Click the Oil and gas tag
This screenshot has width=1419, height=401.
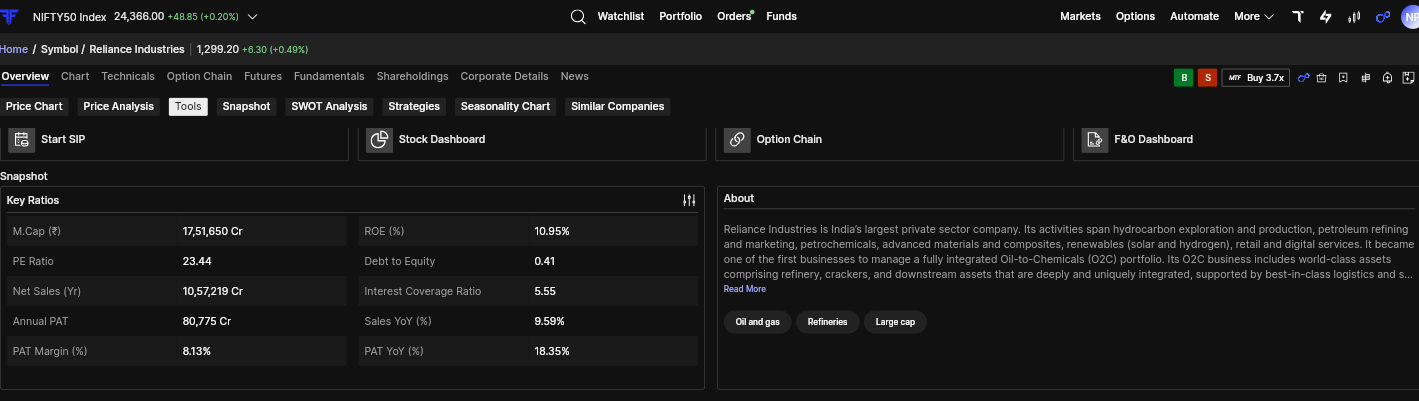757,322
